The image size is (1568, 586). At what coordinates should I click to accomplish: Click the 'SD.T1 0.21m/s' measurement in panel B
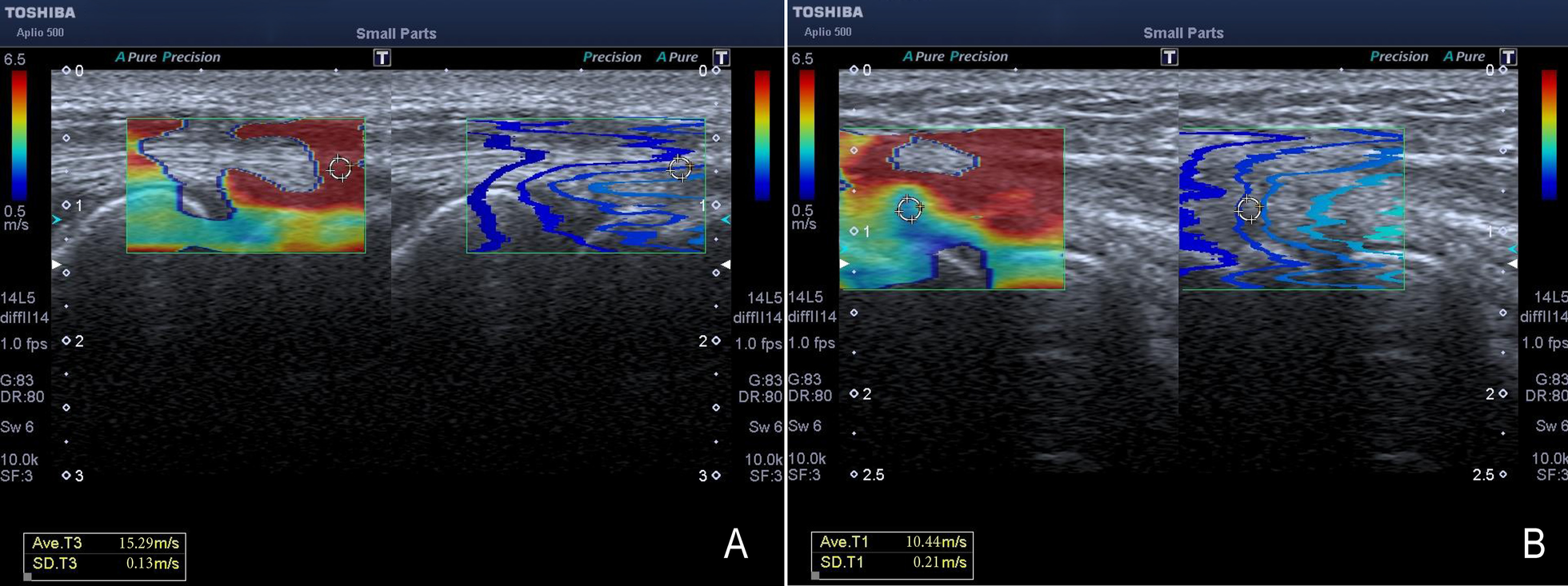(x=892, y=563)
